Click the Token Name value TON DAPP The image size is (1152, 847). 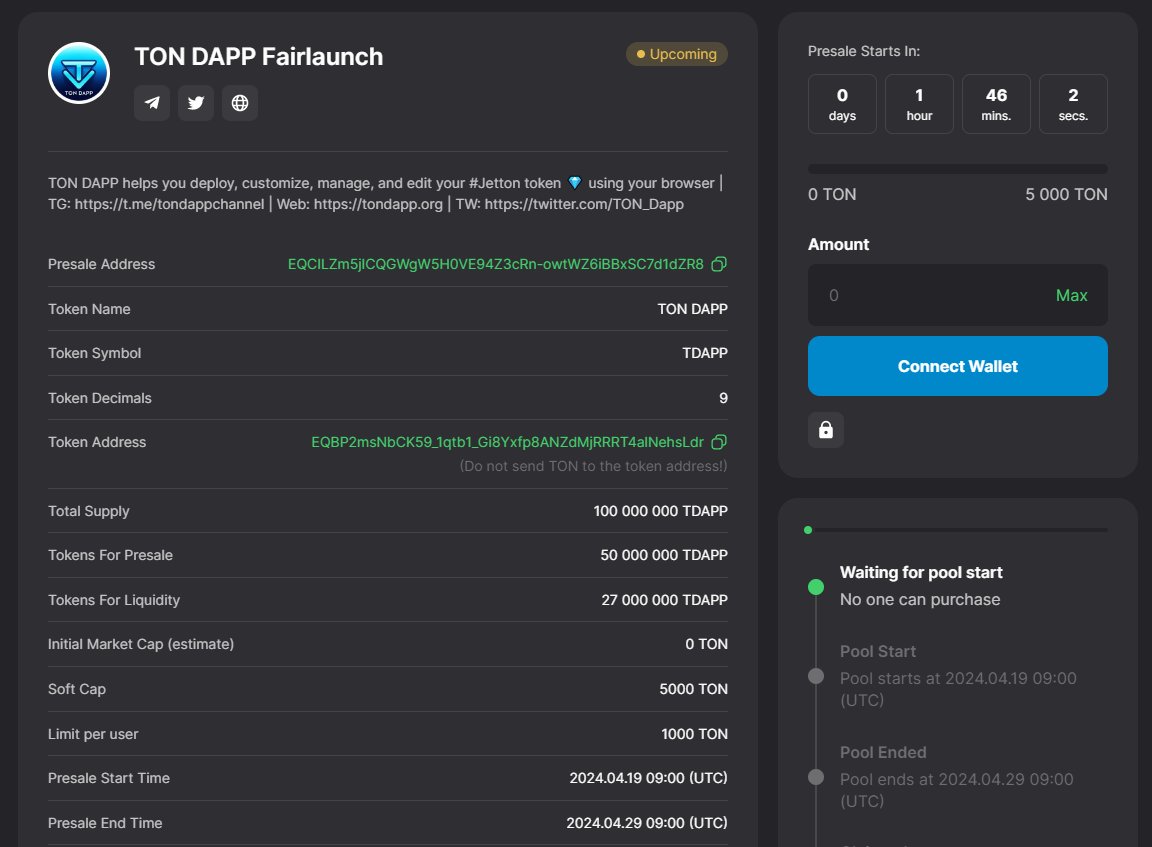pyautogui.click(x=692, y=309)
